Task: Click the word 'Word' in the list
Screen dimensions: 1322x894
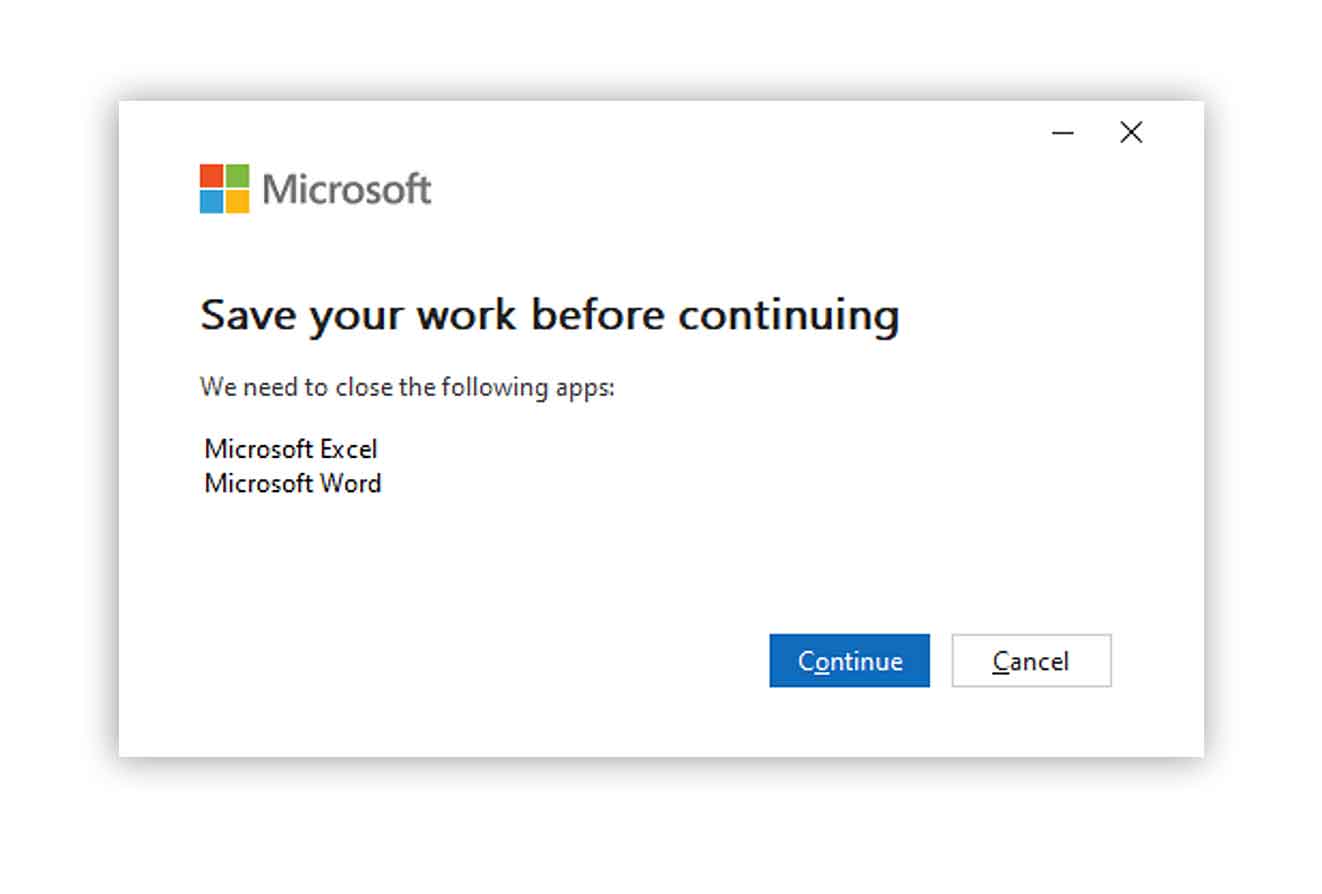Action: pyautogui.click(x=350, y=484)
